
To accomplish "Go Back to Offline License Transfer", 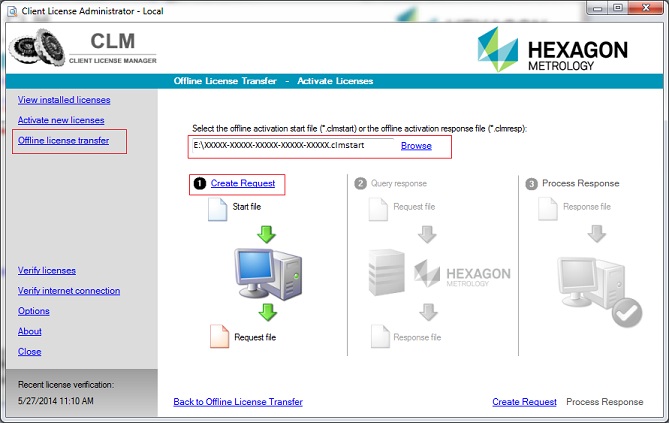I will tap(237, 402).
